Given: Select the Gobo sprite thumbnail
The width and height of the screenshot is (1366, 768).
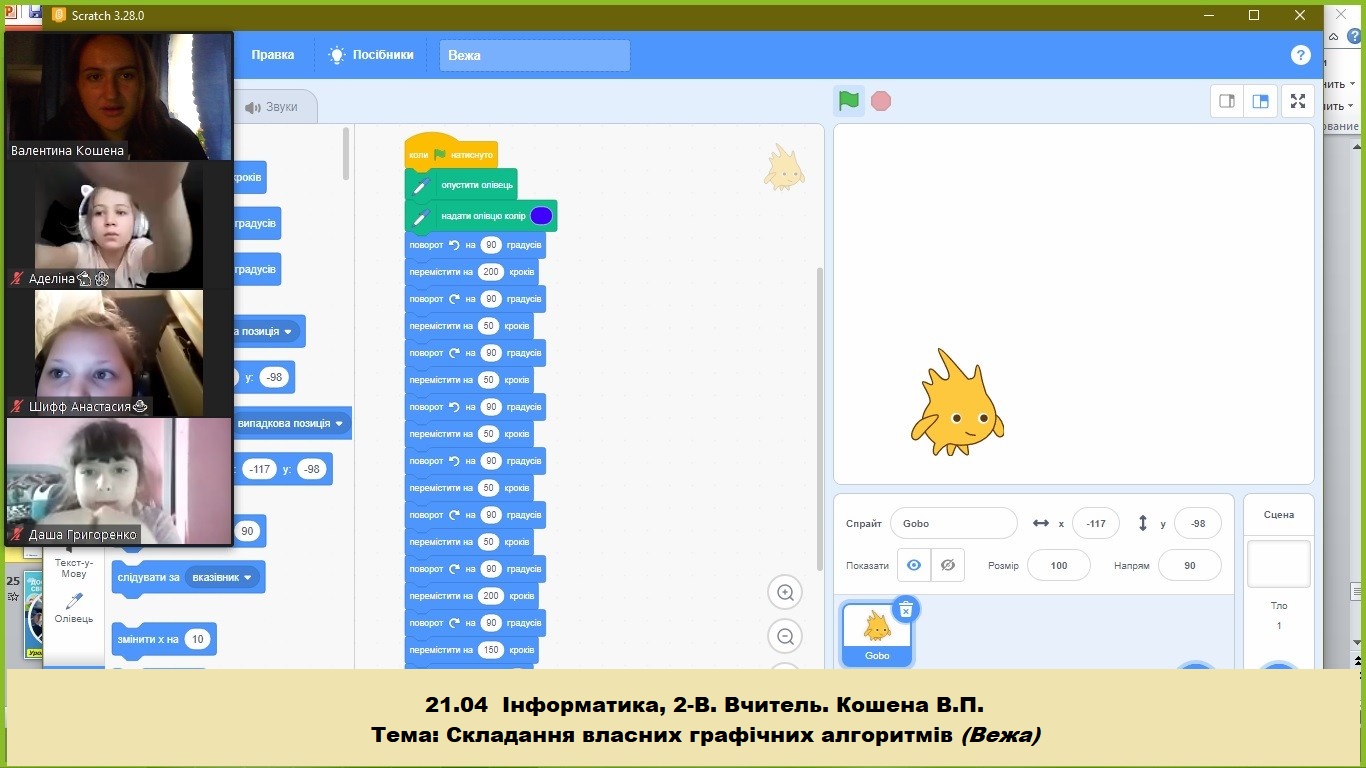Looking at the screenshot, I should [x=876, y=632].
